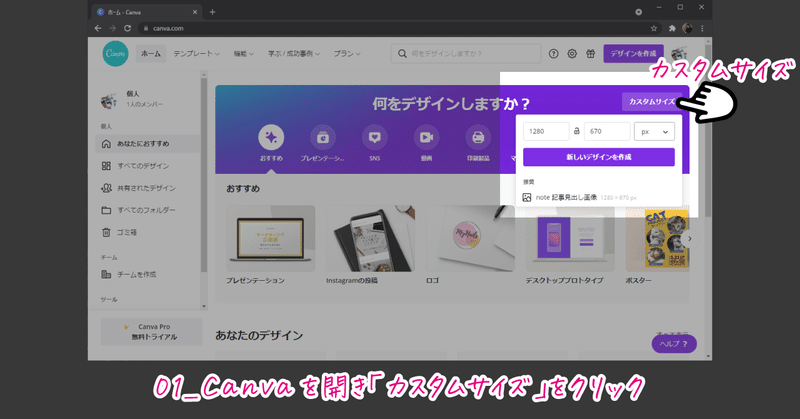Viewport: 800px width, 419px height.
Task: Reload the page with refresh icon
Action: pos(128,29)
